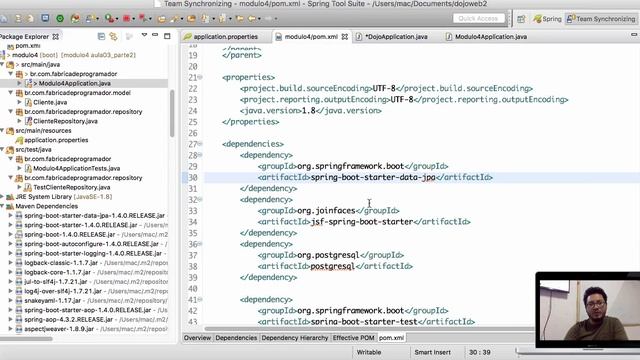640x360 pixels.
Task: Close the Package Explorer view tab
Action: click(56, 36)
